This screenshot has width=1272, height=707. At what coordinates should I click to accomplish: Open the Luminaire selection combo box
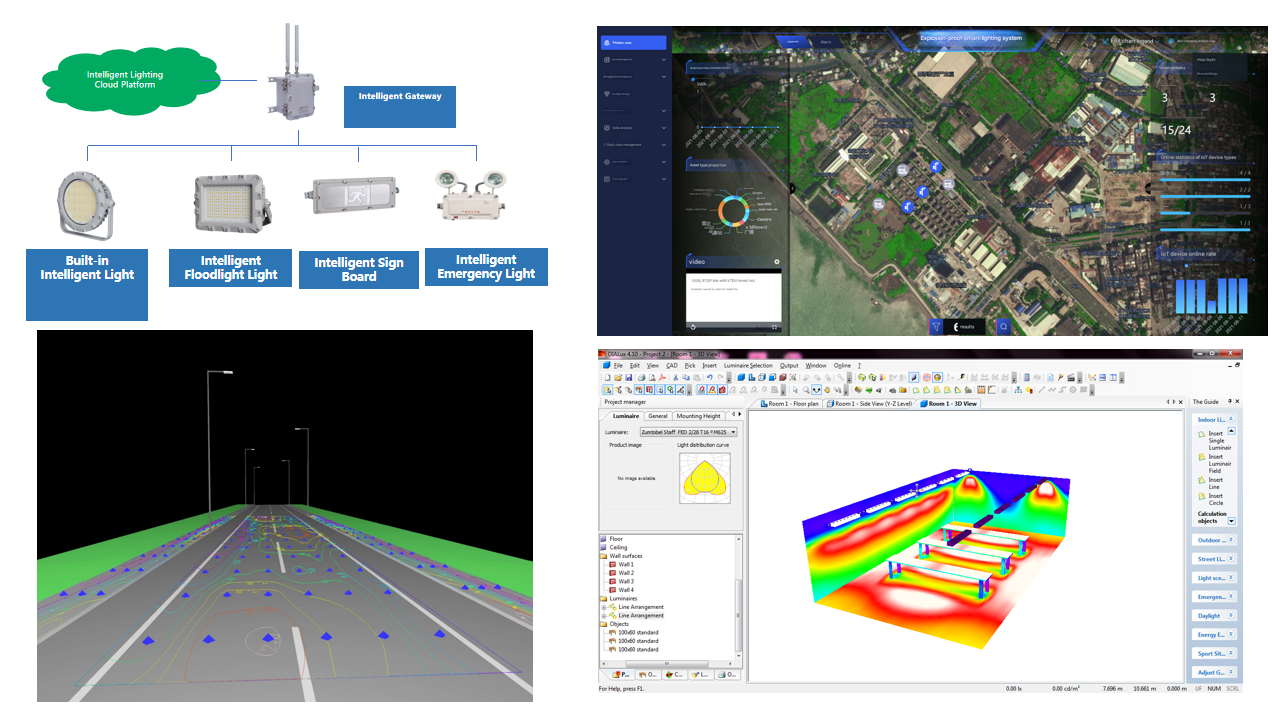(687, 432)
